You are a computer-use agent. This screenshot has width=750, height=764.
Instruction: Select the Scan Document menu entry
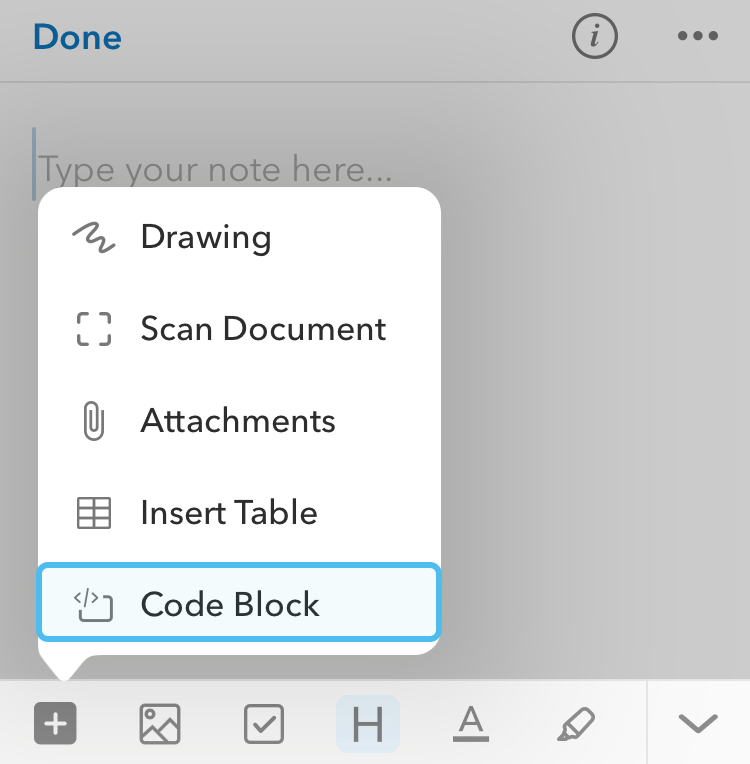pos(263,329)
